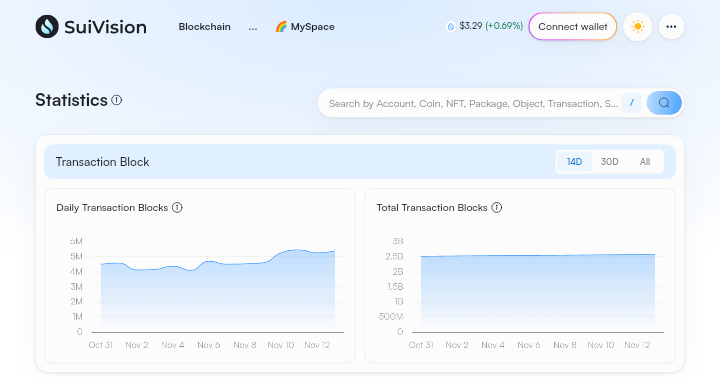Show the Total Transaction Blocks info

(496, 208)
